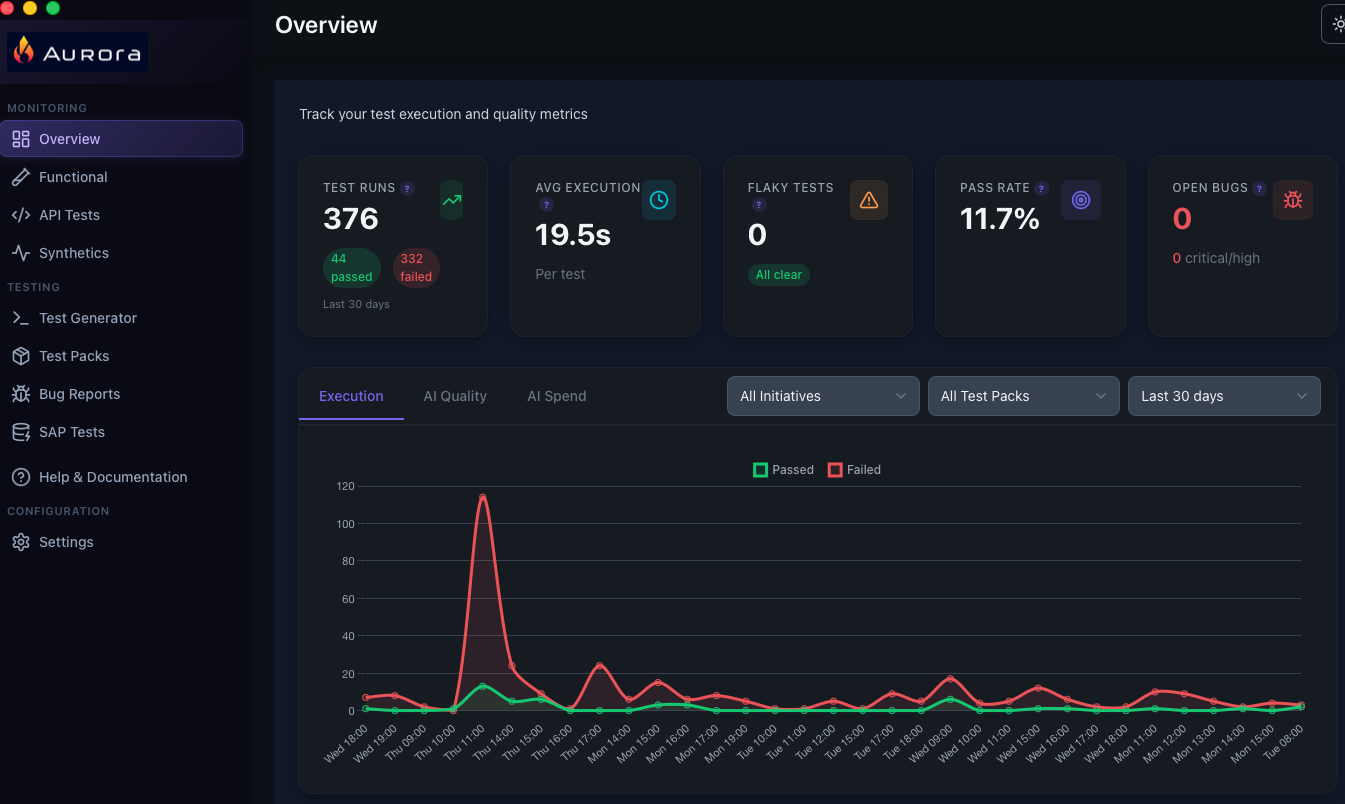Click the help tooltip icon beside OPEN BUGS
1345x804 pixels.
pyautogui.click(x=1259, y=188)
